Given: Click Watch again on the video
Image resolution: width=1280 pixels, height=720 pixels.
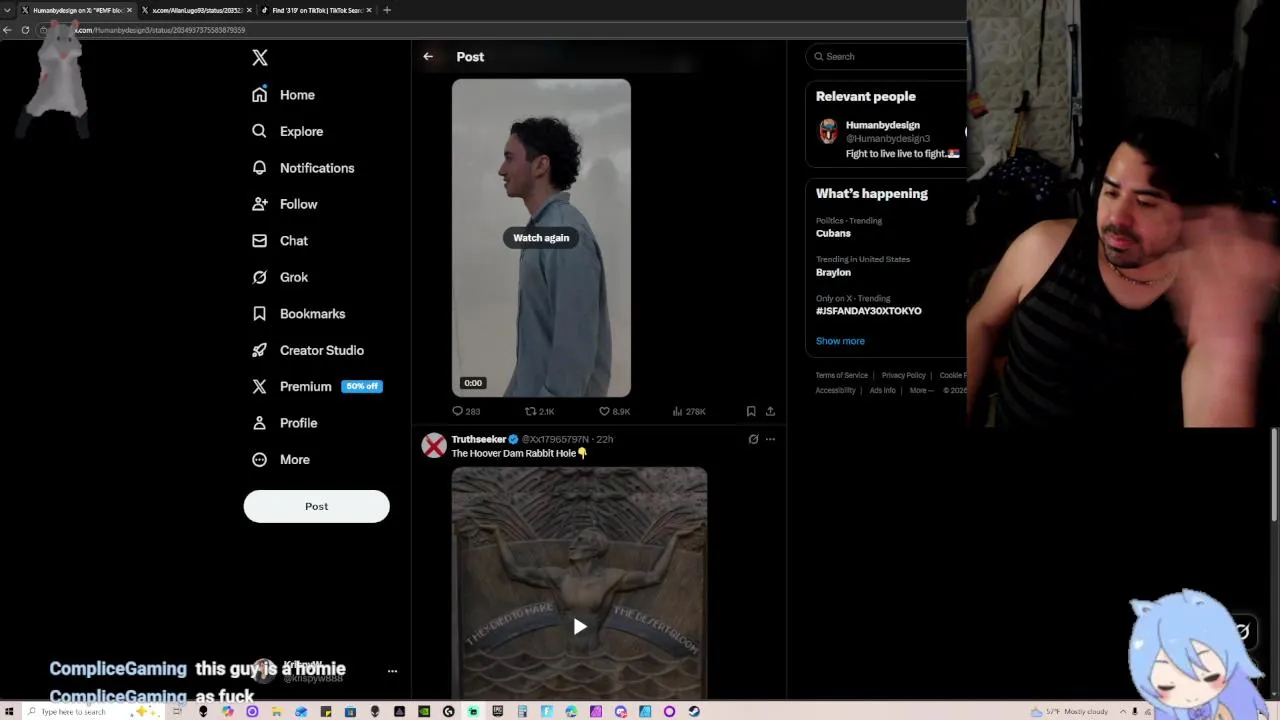Looking at the screenshot, I should tap(541, 238).
